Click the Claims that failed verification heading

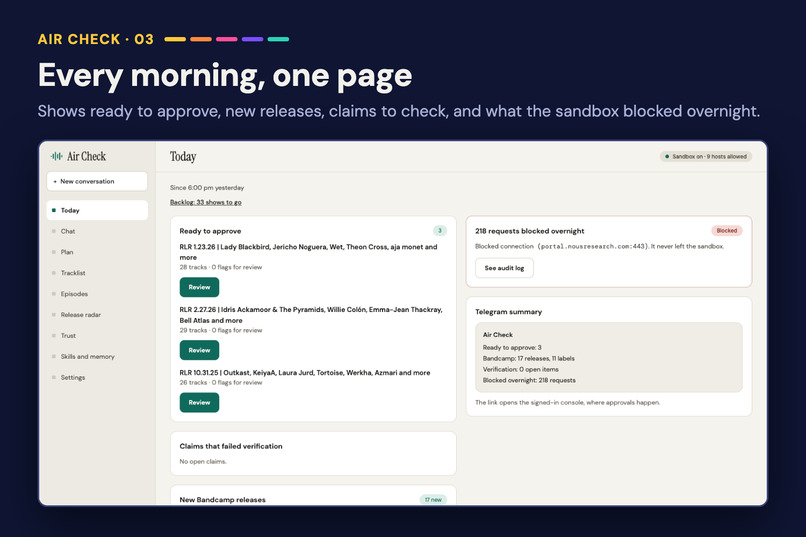click(231, 447)
